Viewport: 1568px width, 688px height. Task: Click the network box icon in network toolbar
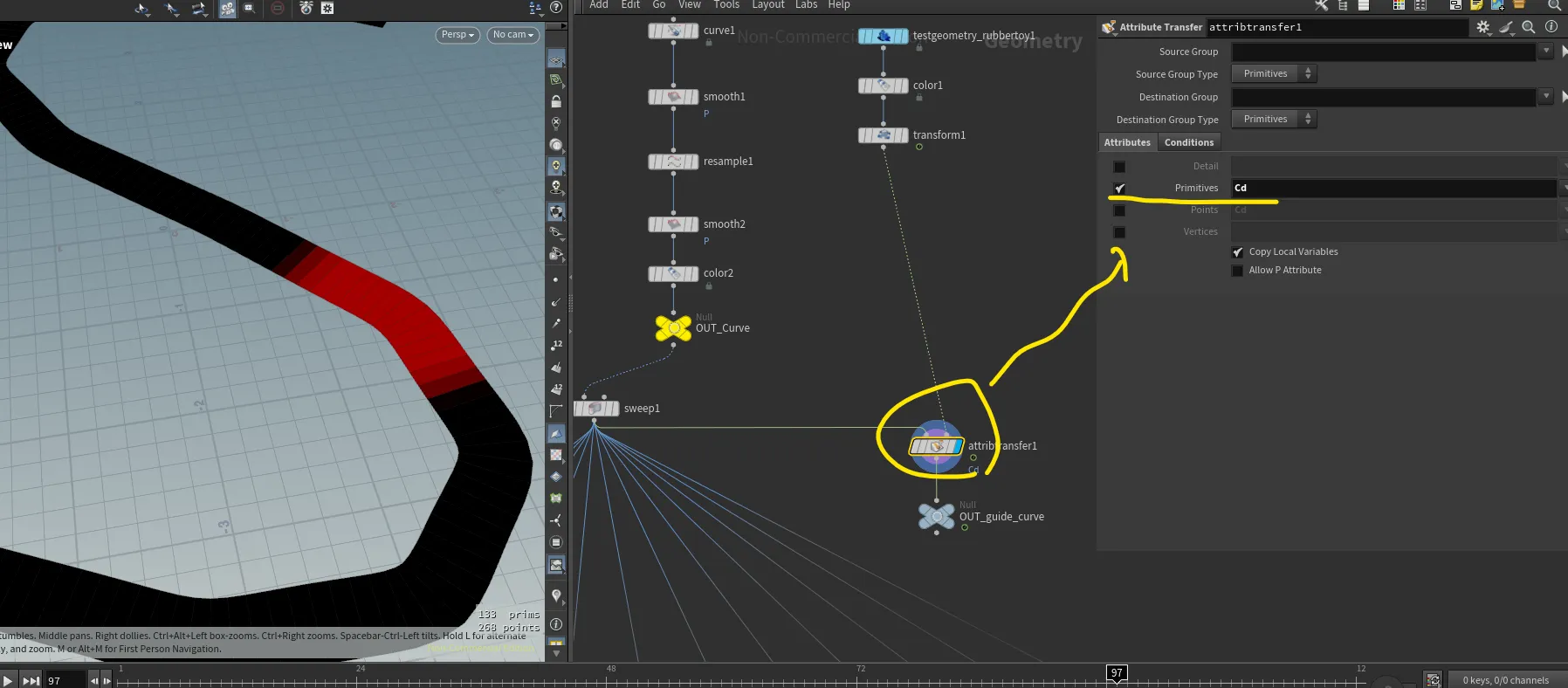point(1455,5)
